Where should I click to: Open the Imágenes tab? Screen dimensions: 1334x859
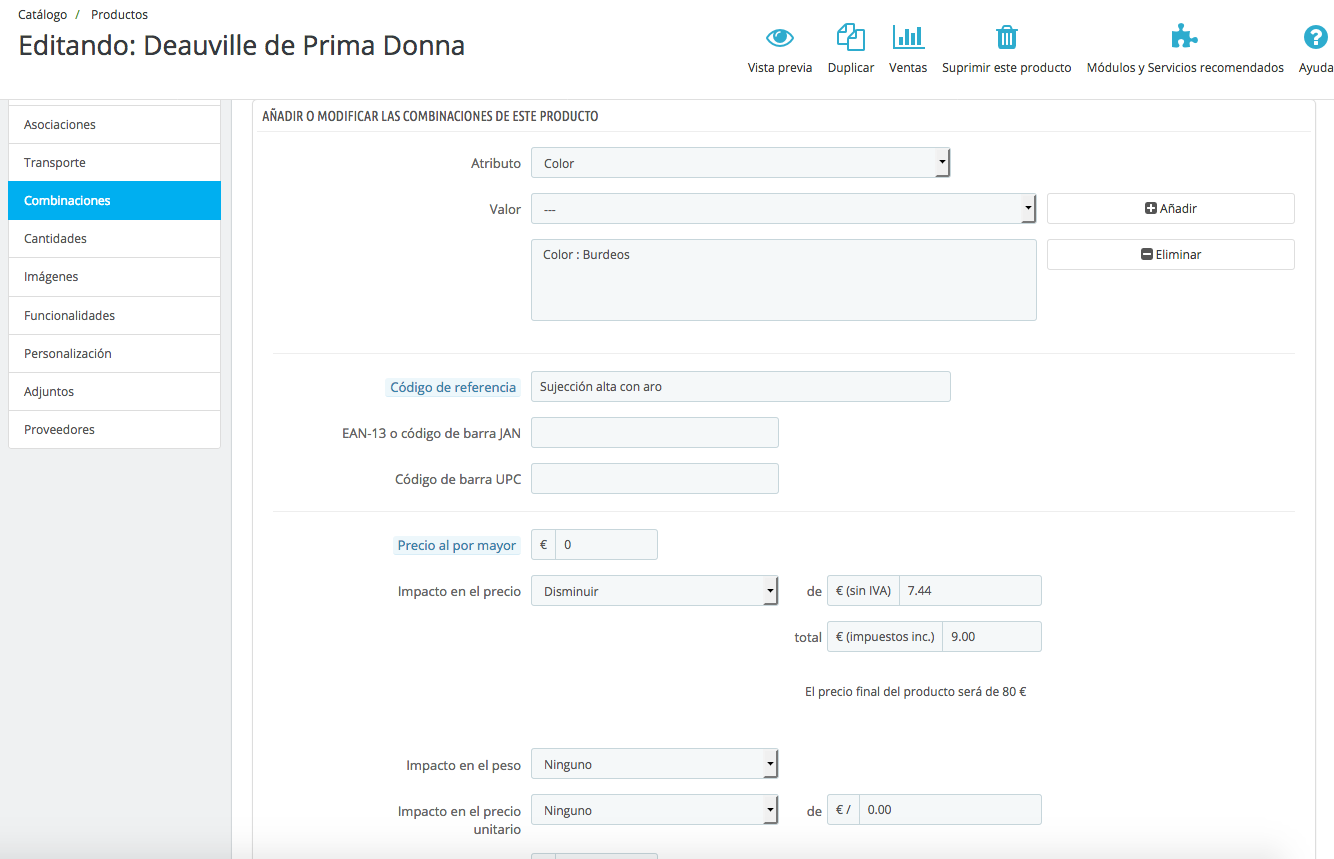pyautogui.click(x=114, y=277)
